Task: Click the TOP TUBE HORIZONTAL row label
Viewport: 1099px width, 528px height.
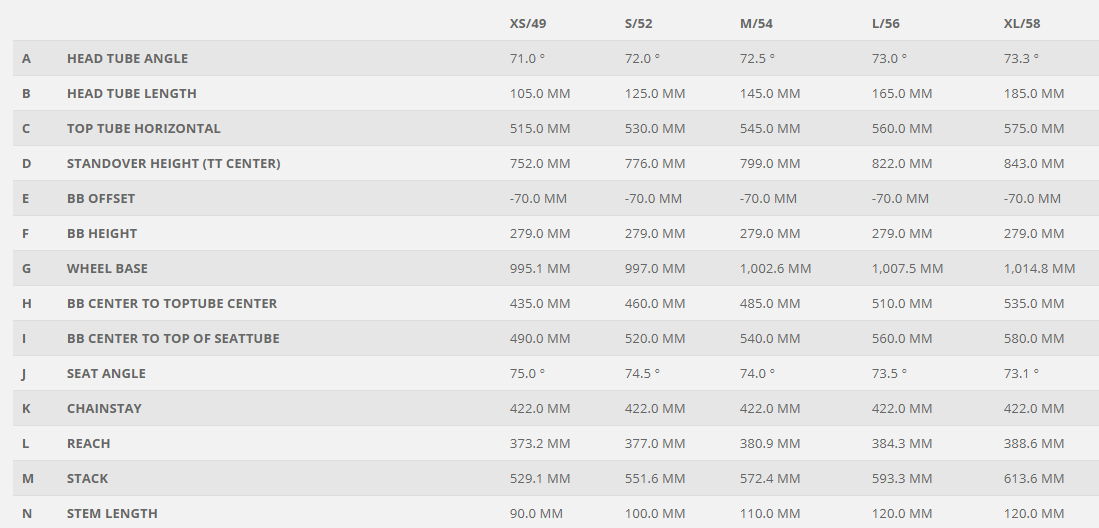Action: coord(143,128)
